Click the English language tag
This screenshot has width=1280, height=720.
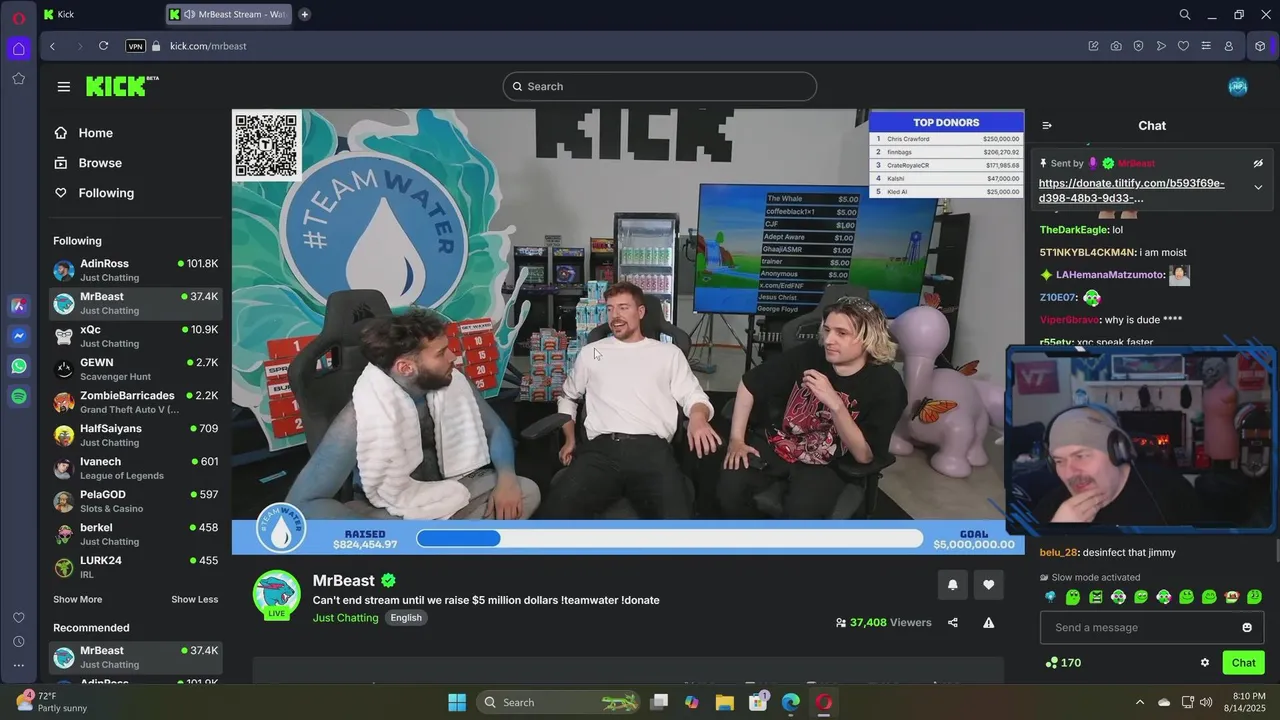(406, 618)
